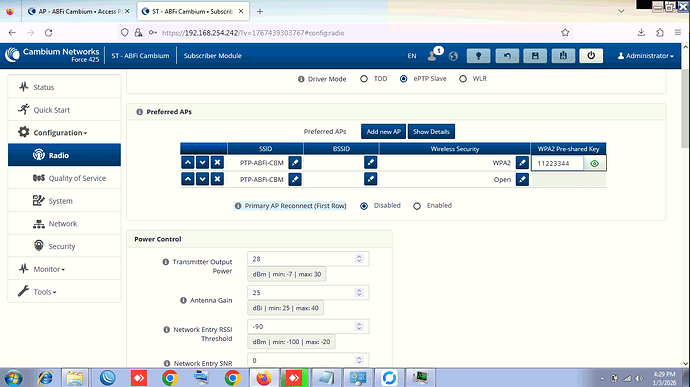The image size is (690, 387).
Task: Edit wireless security for the WPA2 row
Action: [x=522, y=162]
